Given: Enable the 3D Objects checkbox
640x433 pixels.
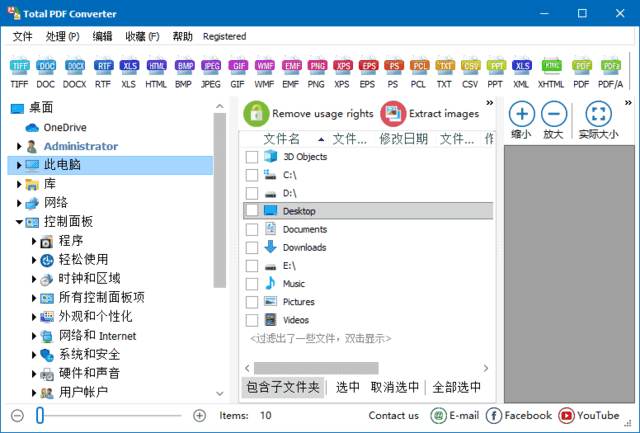Looking at the screenshot, I should point(252,157).
